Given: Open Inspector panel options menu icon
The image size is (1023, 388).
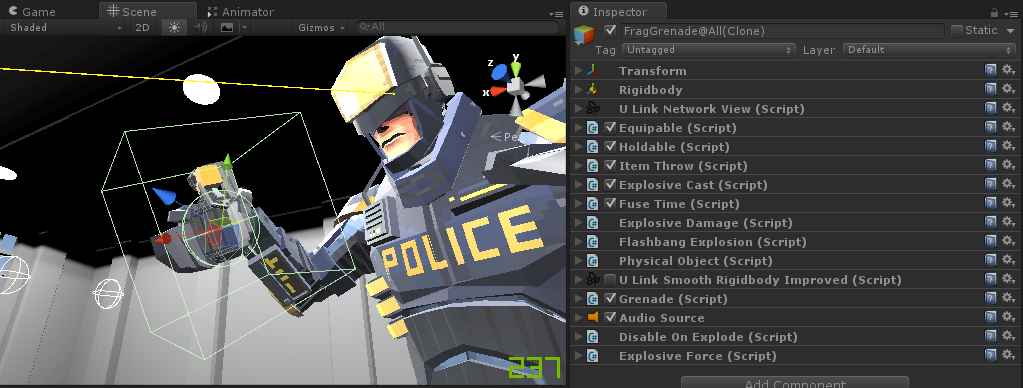Looking at the screenshot, I should pyautogui.click(x=1011, y=13).
